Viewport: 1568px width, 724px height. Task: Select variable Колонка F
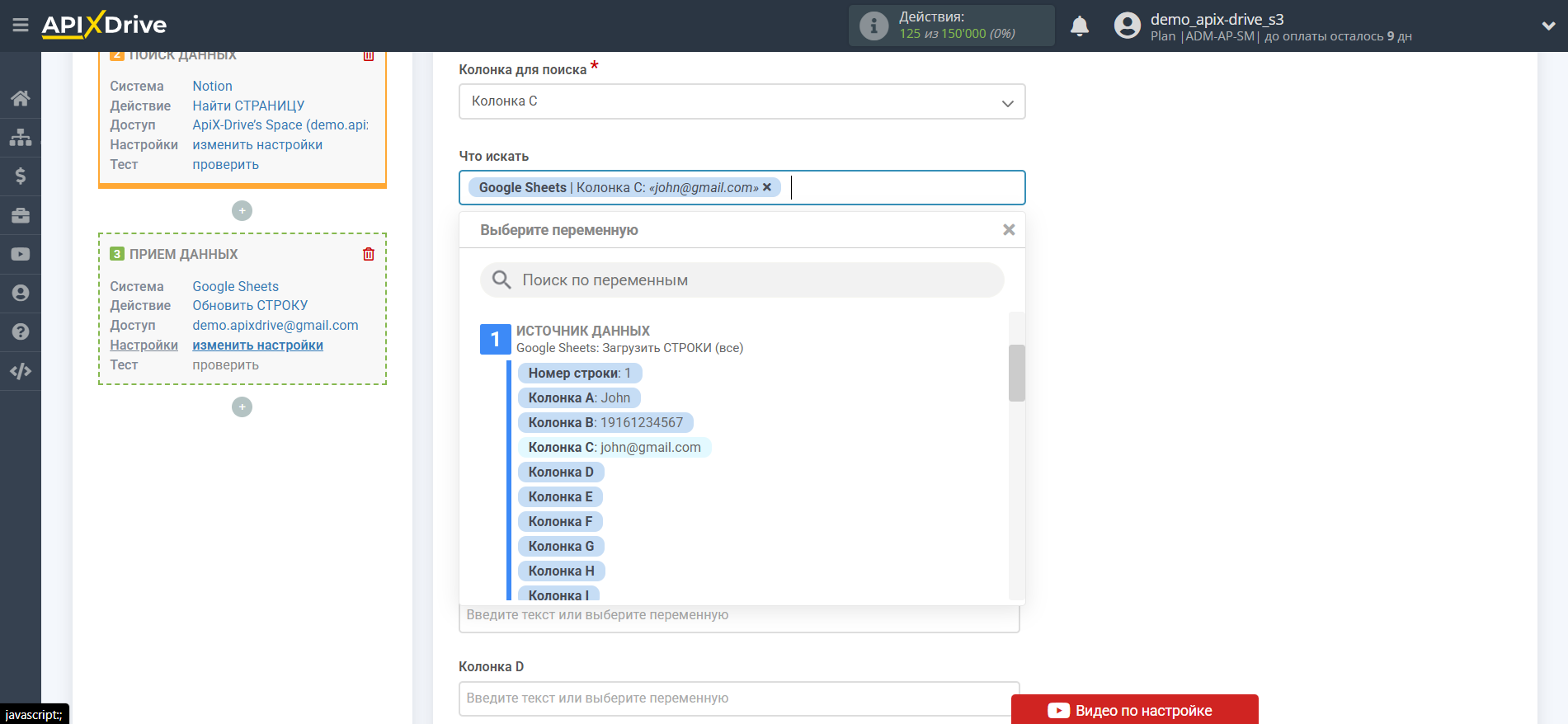coord(561,521)
